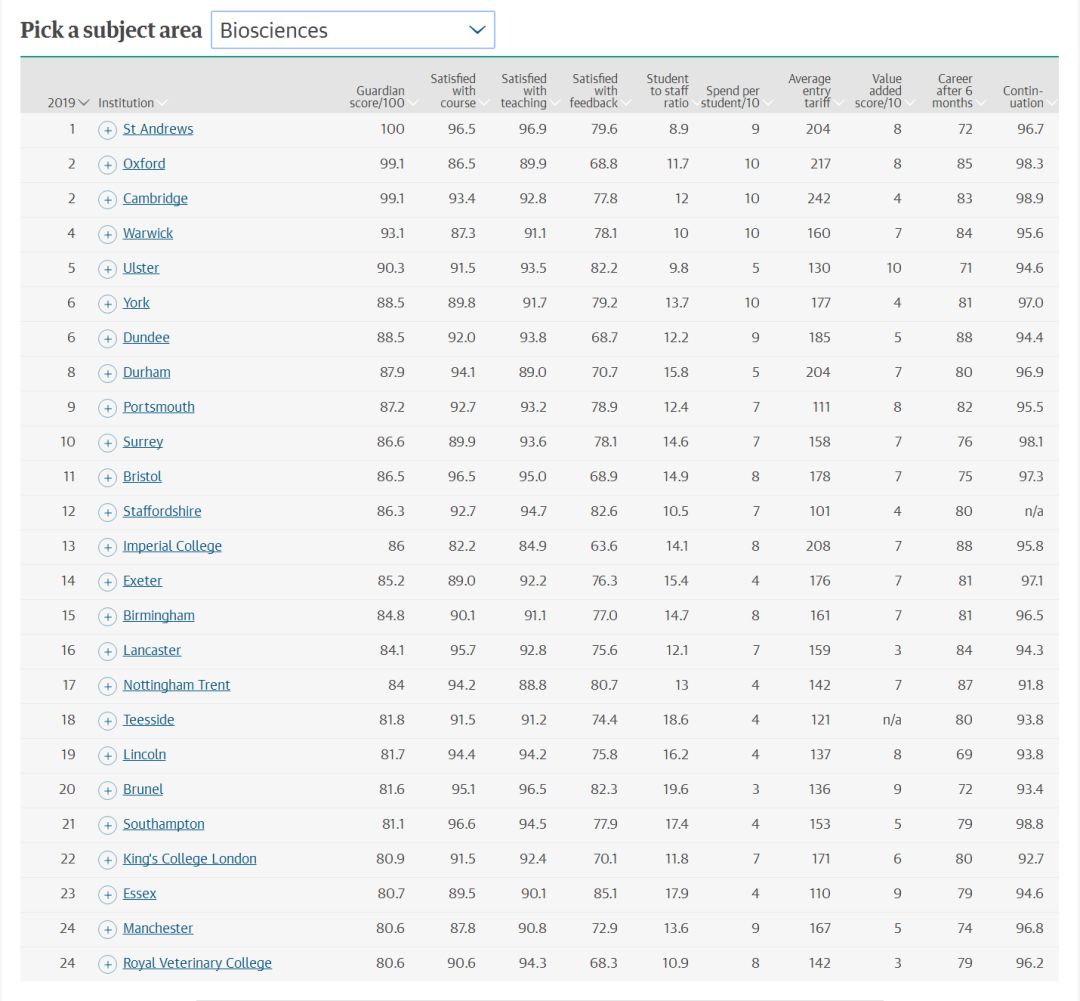Open the Ulster link
The height and width of the screenshot is (1001, 1080).
pyautogui.click(x=141, y=268)
